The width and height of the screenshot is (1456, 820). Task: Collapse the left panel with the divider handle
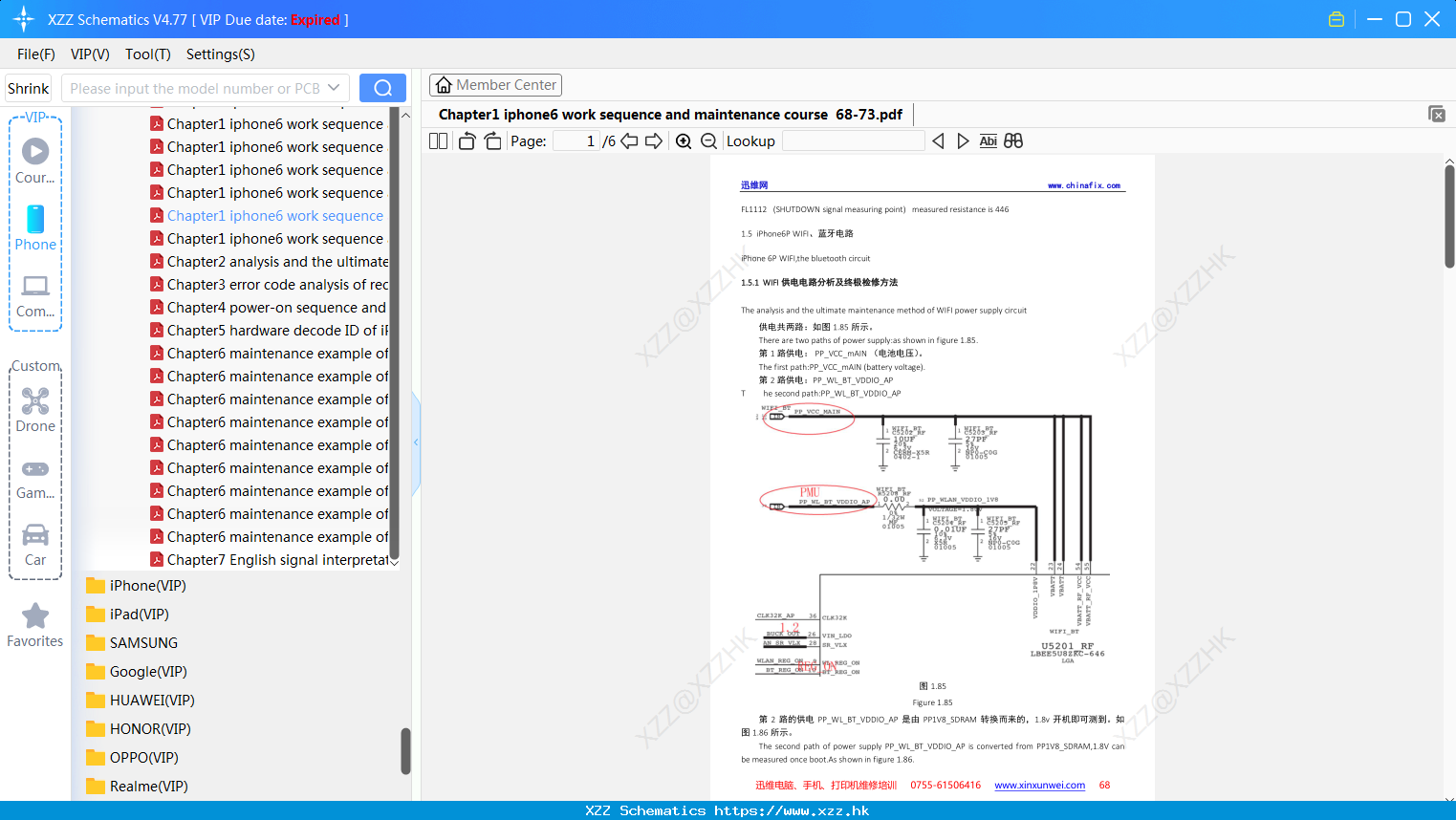click(x=416, y=442)
